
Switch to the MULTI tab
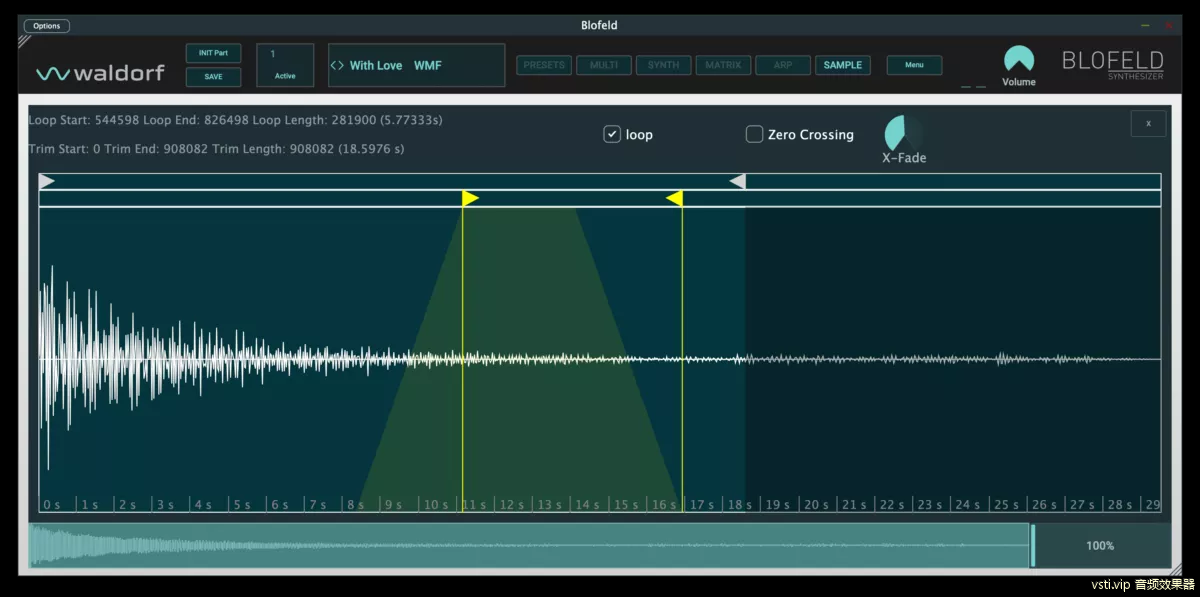pos(603,65)
